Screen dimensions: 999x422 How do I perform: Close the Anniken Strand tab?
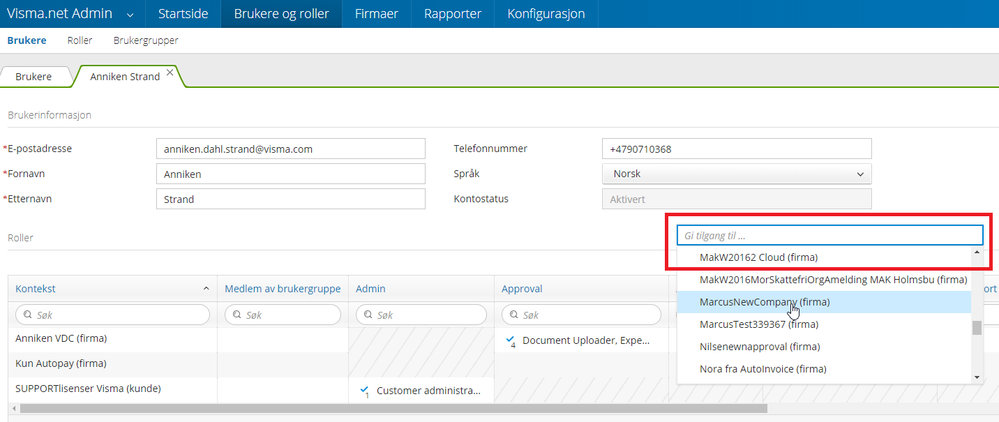[169, 73]
